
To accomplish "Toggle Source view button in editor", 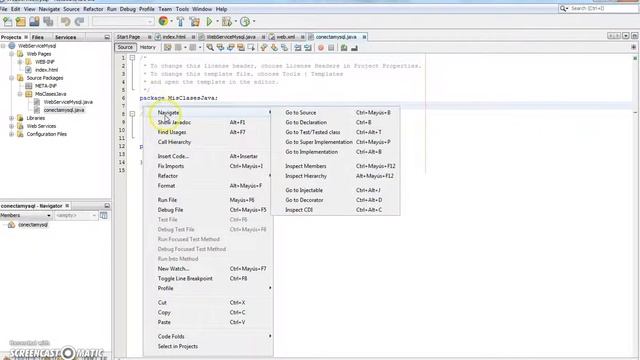I will click(x=125, y=47).
